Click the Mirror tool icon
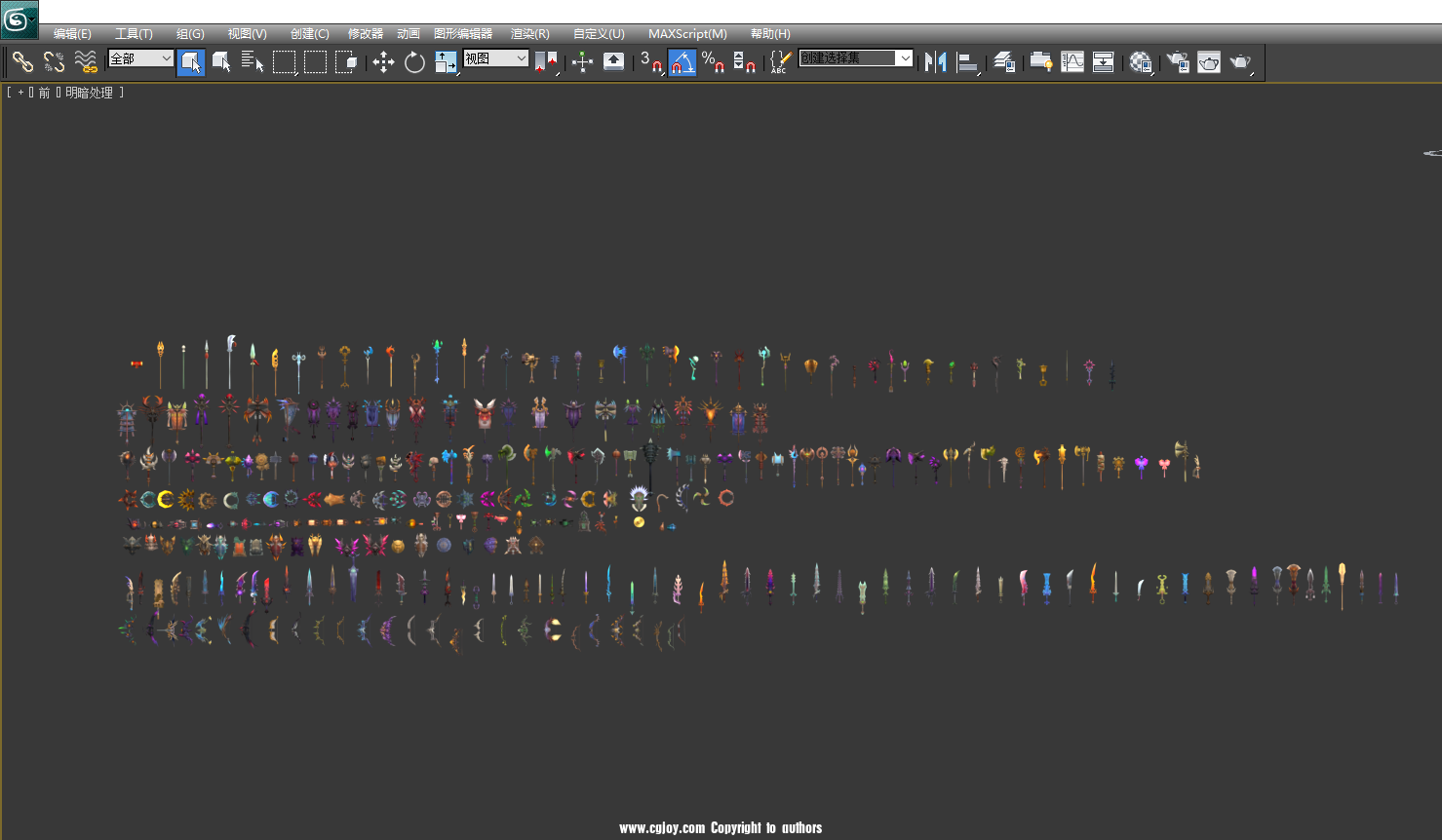Viewport: 1442px width, 840px height. (936, 62)
